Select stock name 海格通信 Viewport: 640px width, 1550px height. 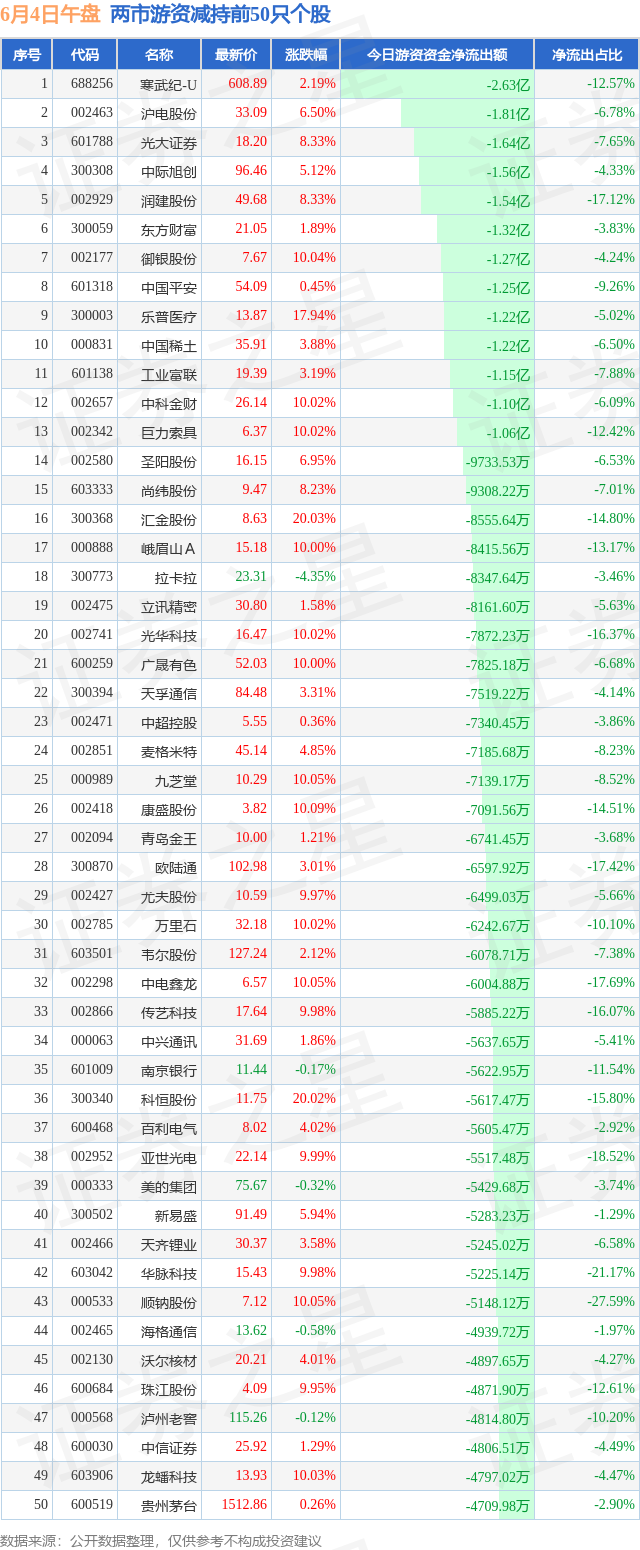169,1331
